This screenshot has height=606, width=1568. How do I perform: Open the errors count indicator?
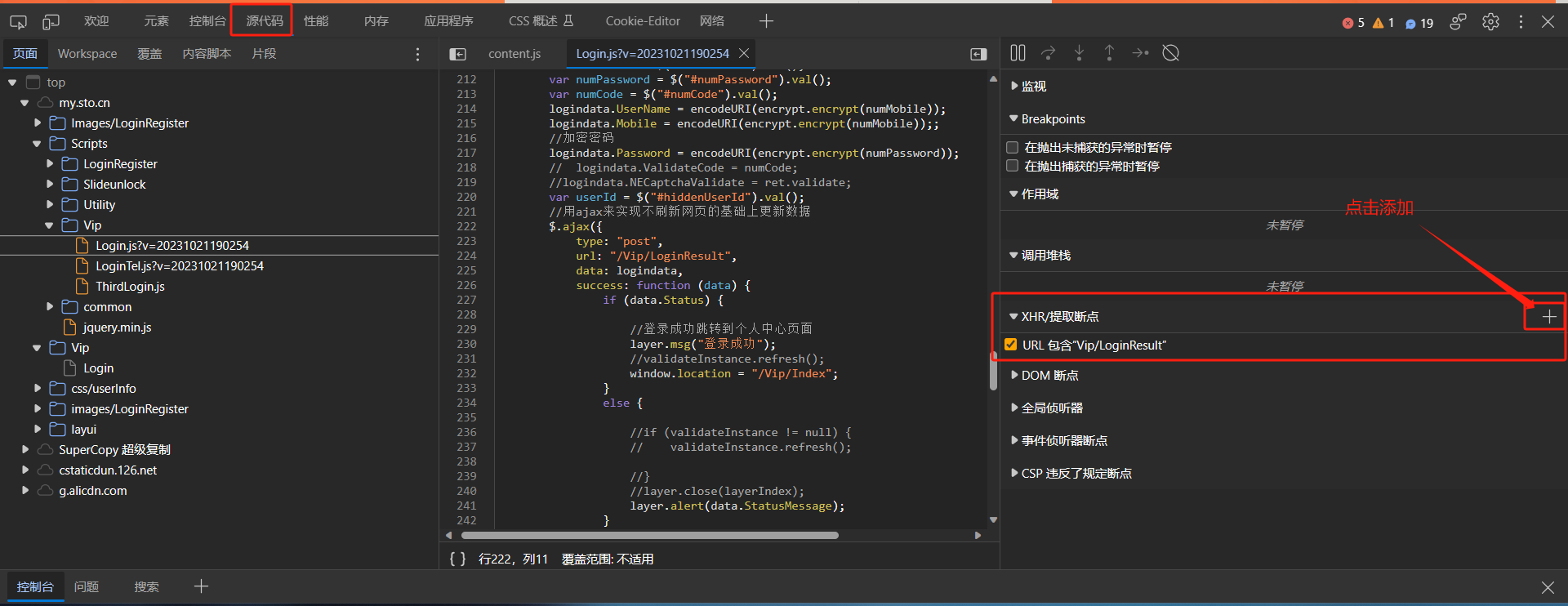click(1353, 23)
